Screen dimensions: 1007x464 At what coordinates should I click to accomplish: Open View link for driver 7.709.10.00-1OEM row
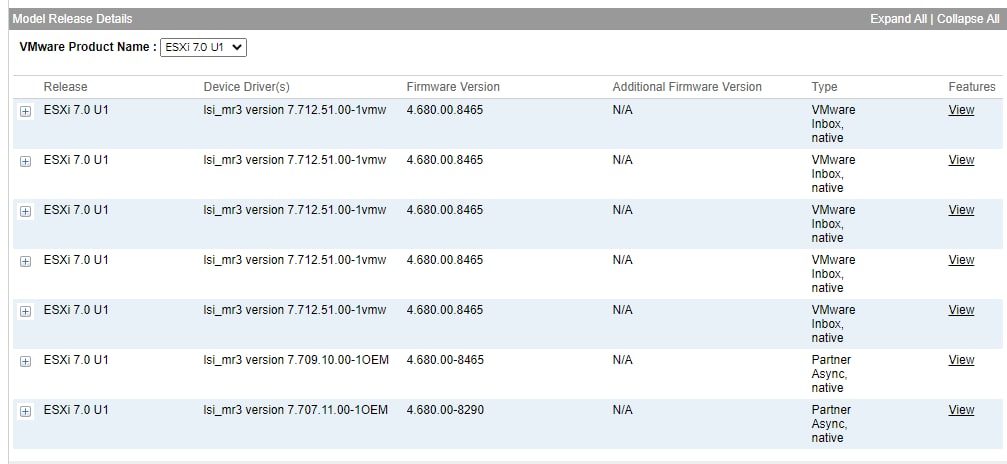[961, 359]
